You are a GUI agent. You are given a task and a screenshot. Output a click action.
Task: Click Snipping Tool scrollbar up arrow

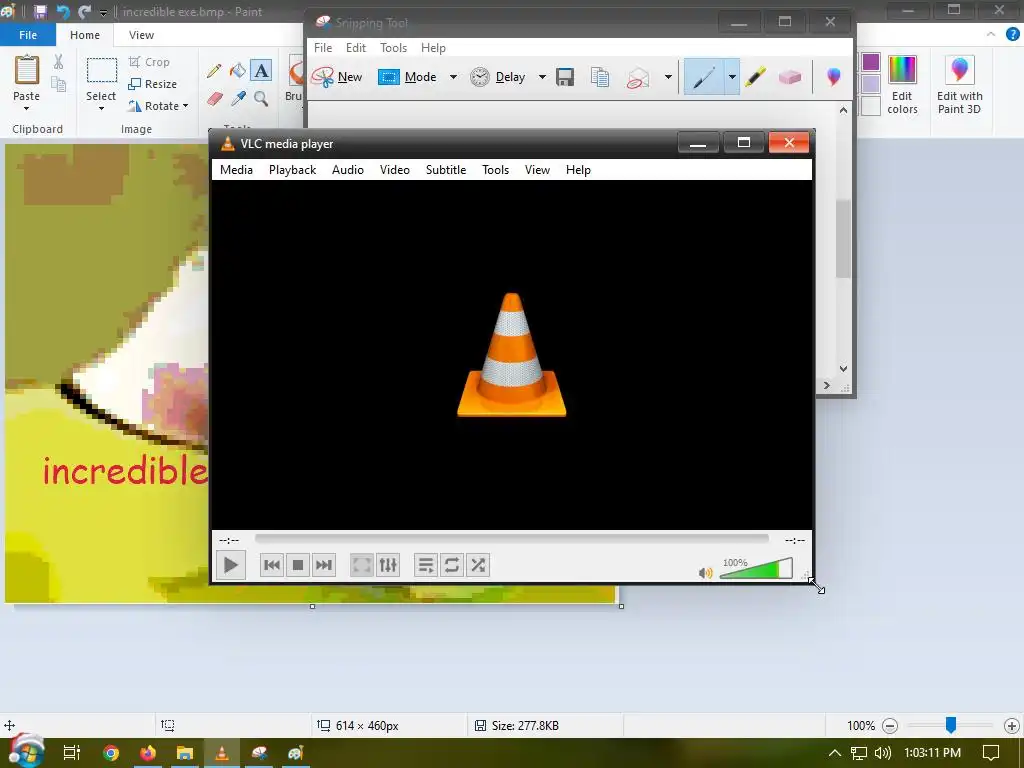coord(843,110)
